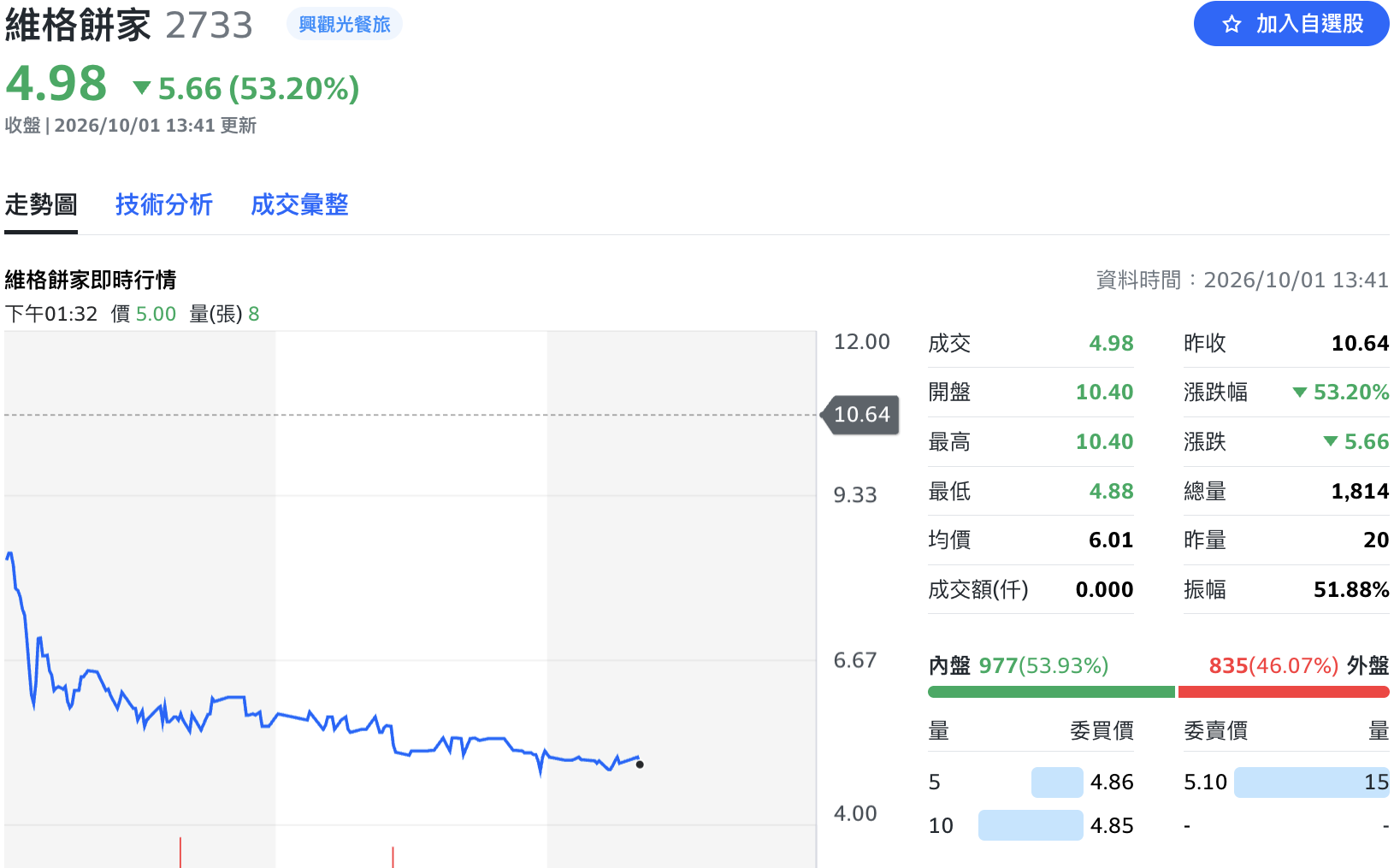Open the 興觀光餐旅 category tag
This screenshot has width=1394, height=868.
[345, 24]
